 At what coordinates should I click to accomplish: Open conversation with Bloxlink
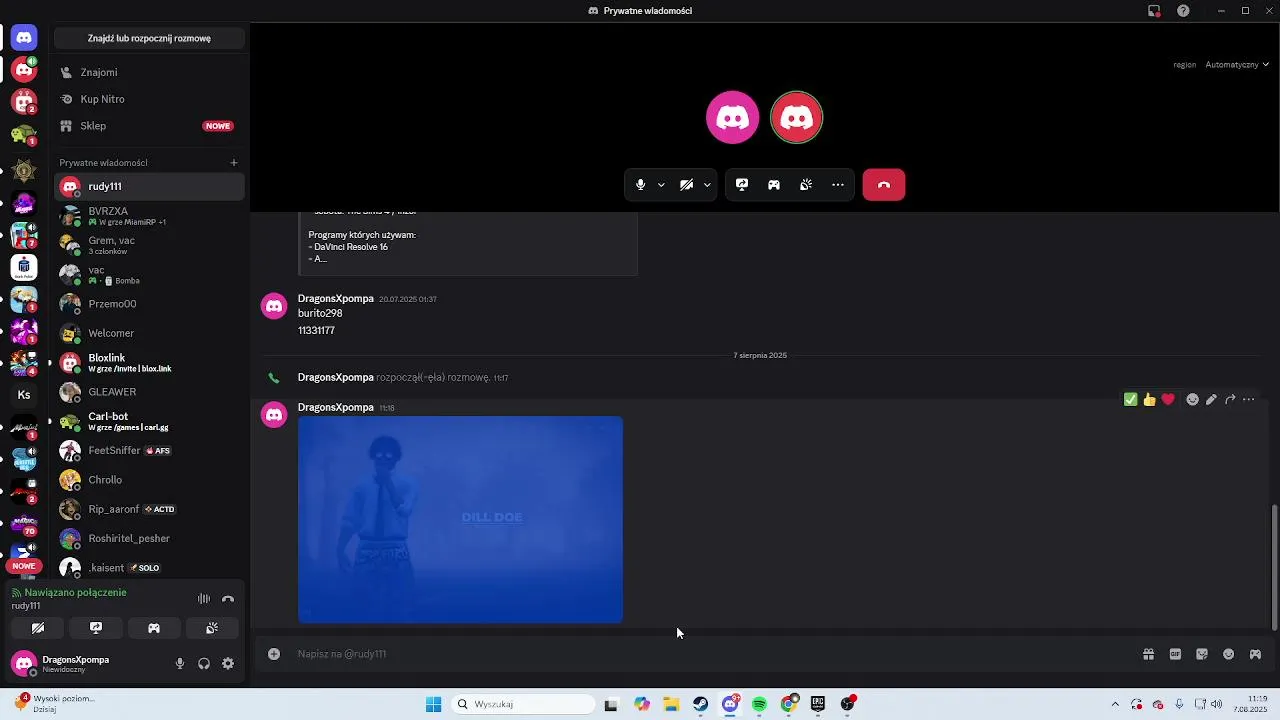click(149, 363)
